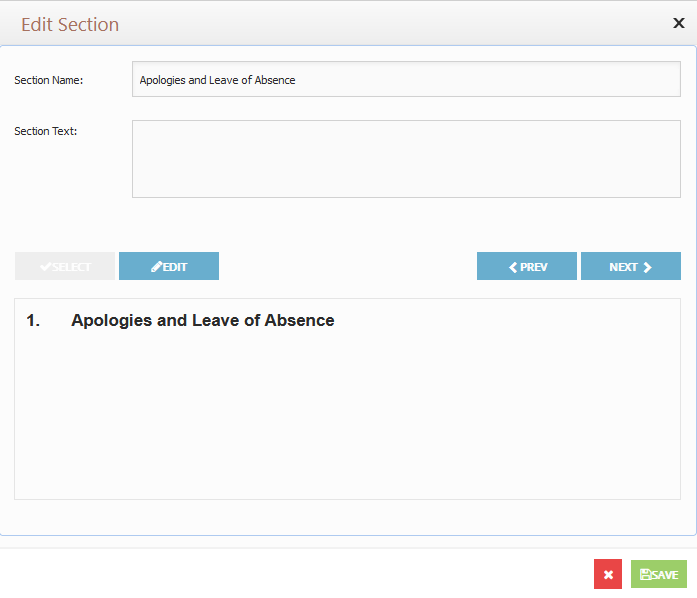Click the preview heading Apologies and Leave
This screenshot has width=697, height=598.
[x=203, y=320]
